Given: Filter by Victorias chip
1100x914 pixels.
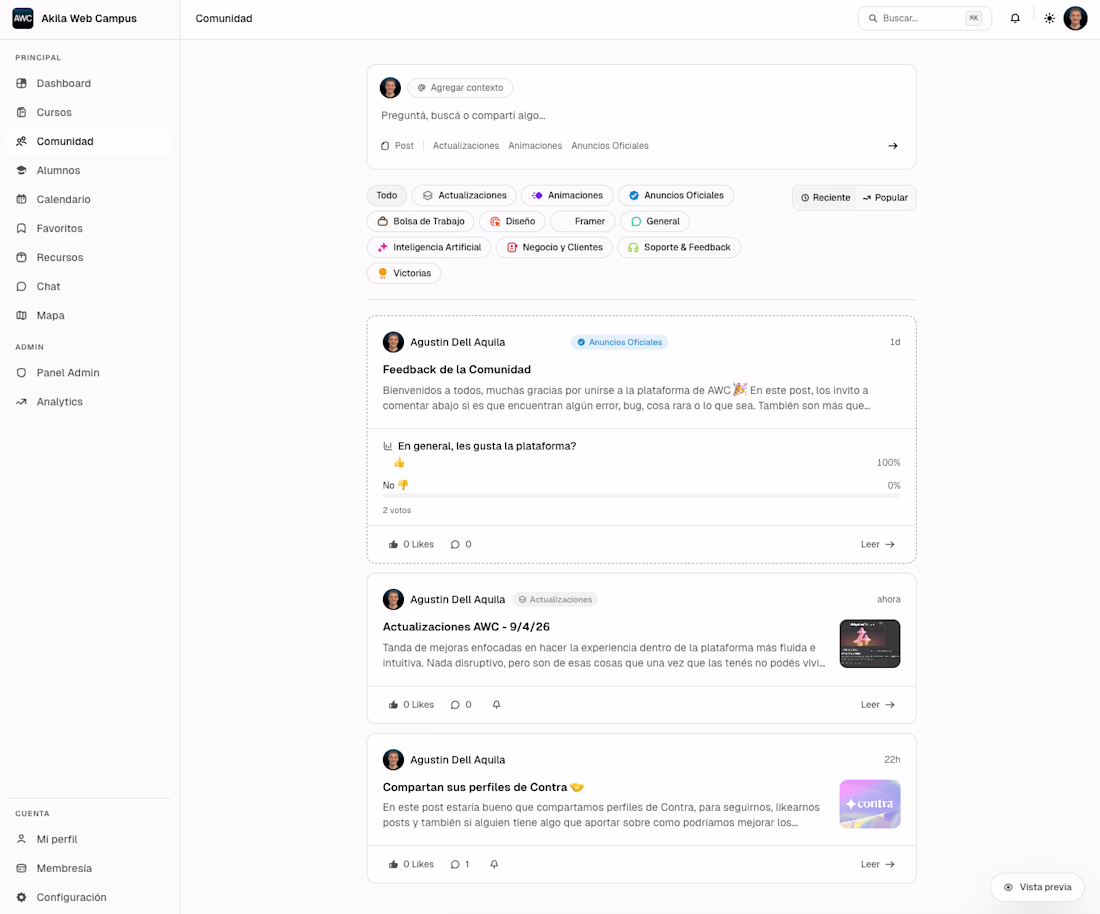Looking at the screenshot, I should tap(404, 273).
